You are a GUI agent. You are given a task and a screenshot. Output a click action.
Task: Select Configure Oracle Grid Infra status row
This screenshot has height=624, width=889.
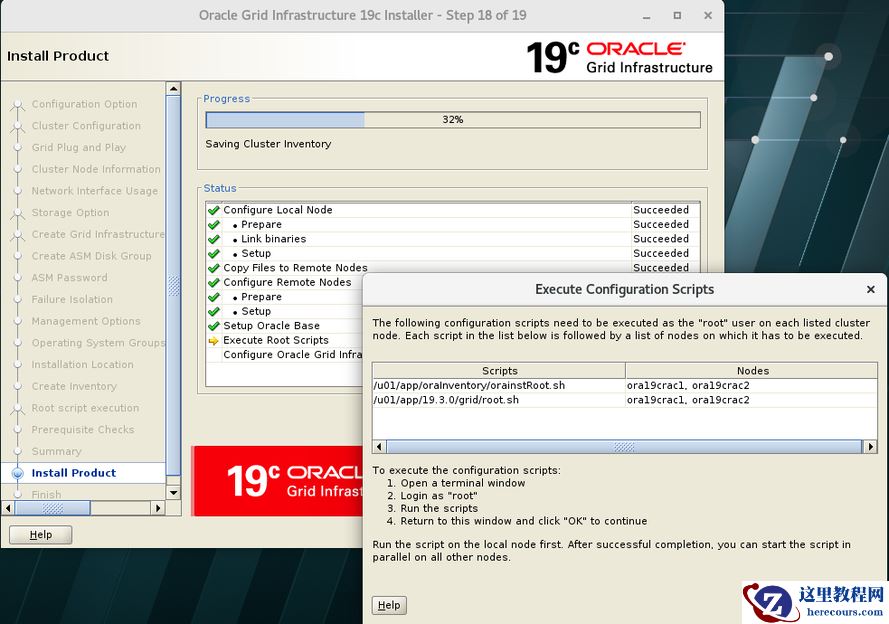285,355
